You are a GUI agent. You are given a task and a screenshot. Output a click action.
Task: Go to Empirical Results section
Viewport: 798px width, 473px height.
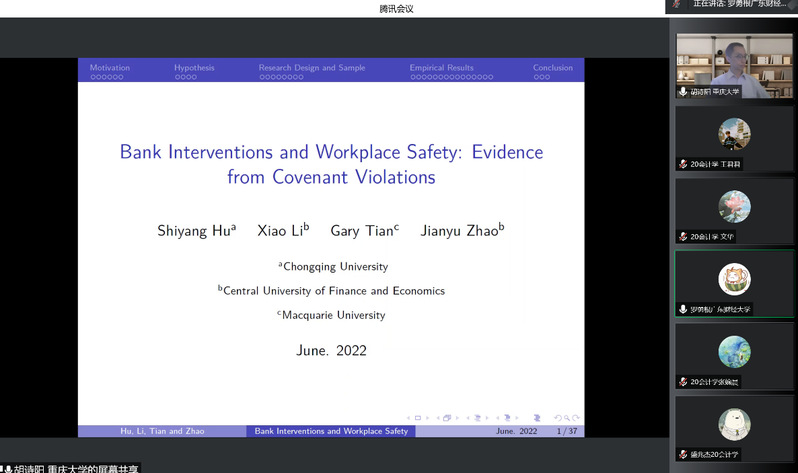(x=441, y=68)
